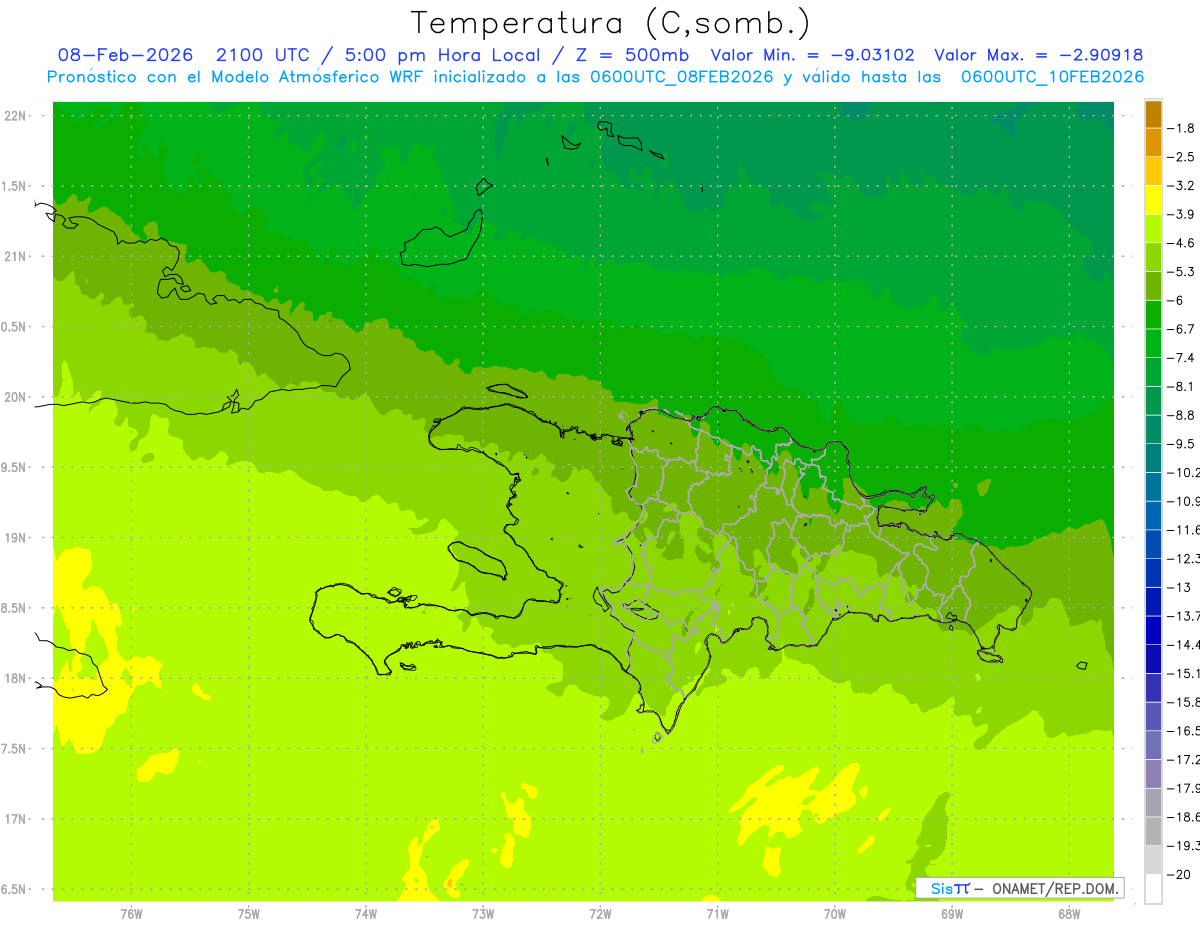The width and height of the screenshot is (1200, 927).
Task: Click the yellow legend swatch between -3.2 and -3.9
Action: [x=1153, y=201]
